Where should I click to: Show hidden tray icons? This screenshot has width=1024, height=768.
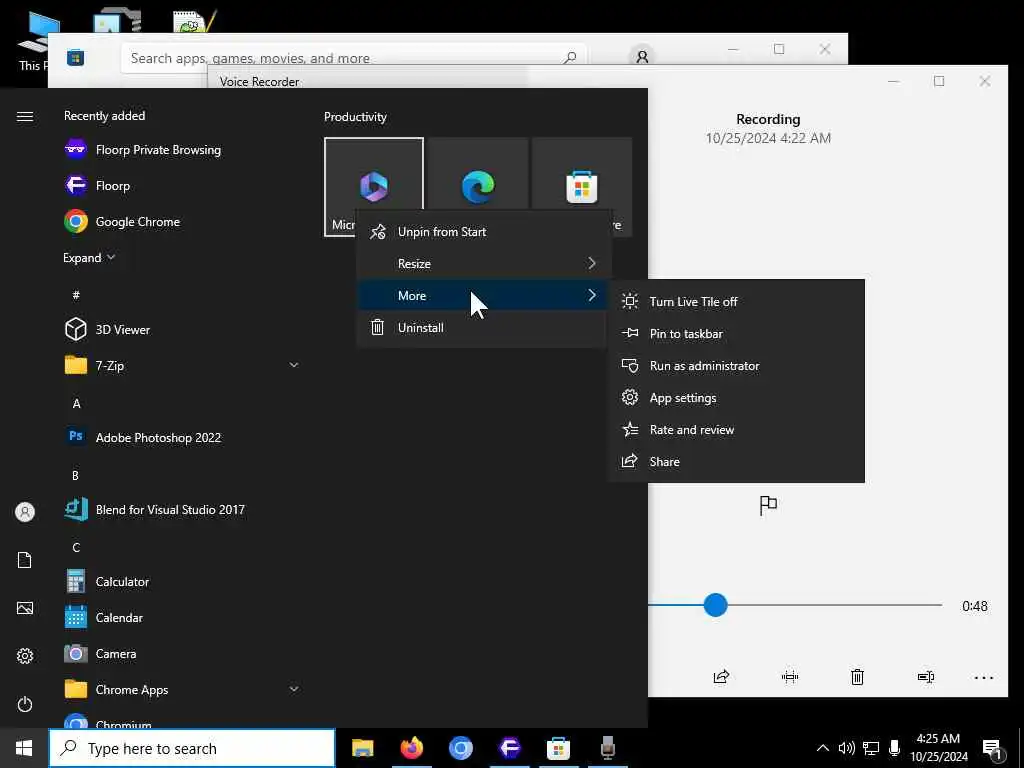pyautogui.click(x=823, y=748)
